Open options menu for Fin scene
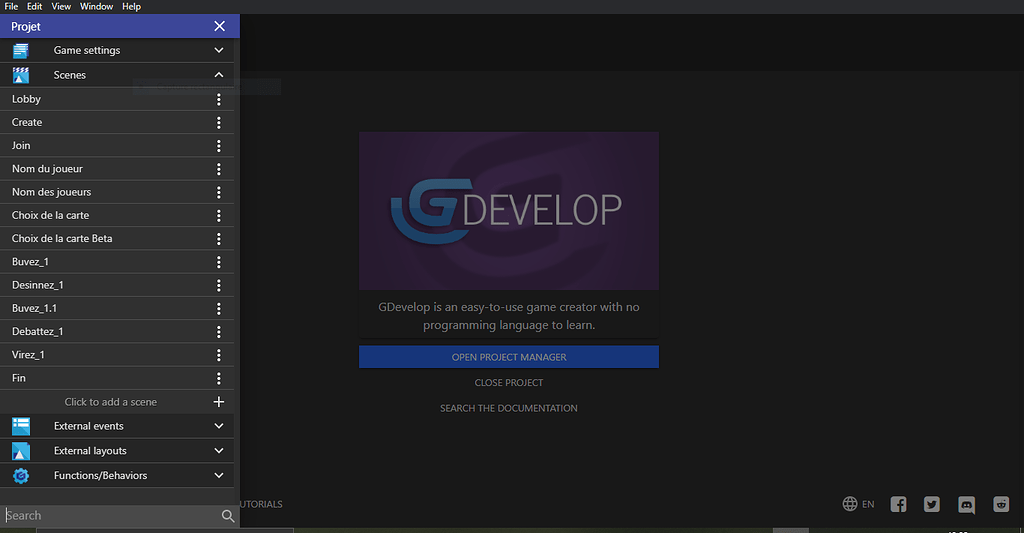1024x533 pixels. pyautogui.click(x=219, y=378)
